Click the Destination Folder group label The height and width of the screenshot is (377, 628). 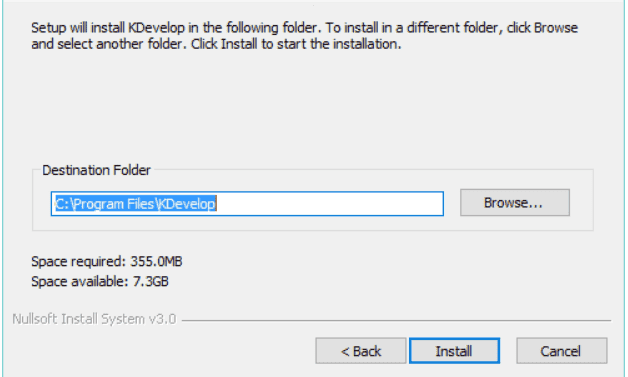pos(97,170)
